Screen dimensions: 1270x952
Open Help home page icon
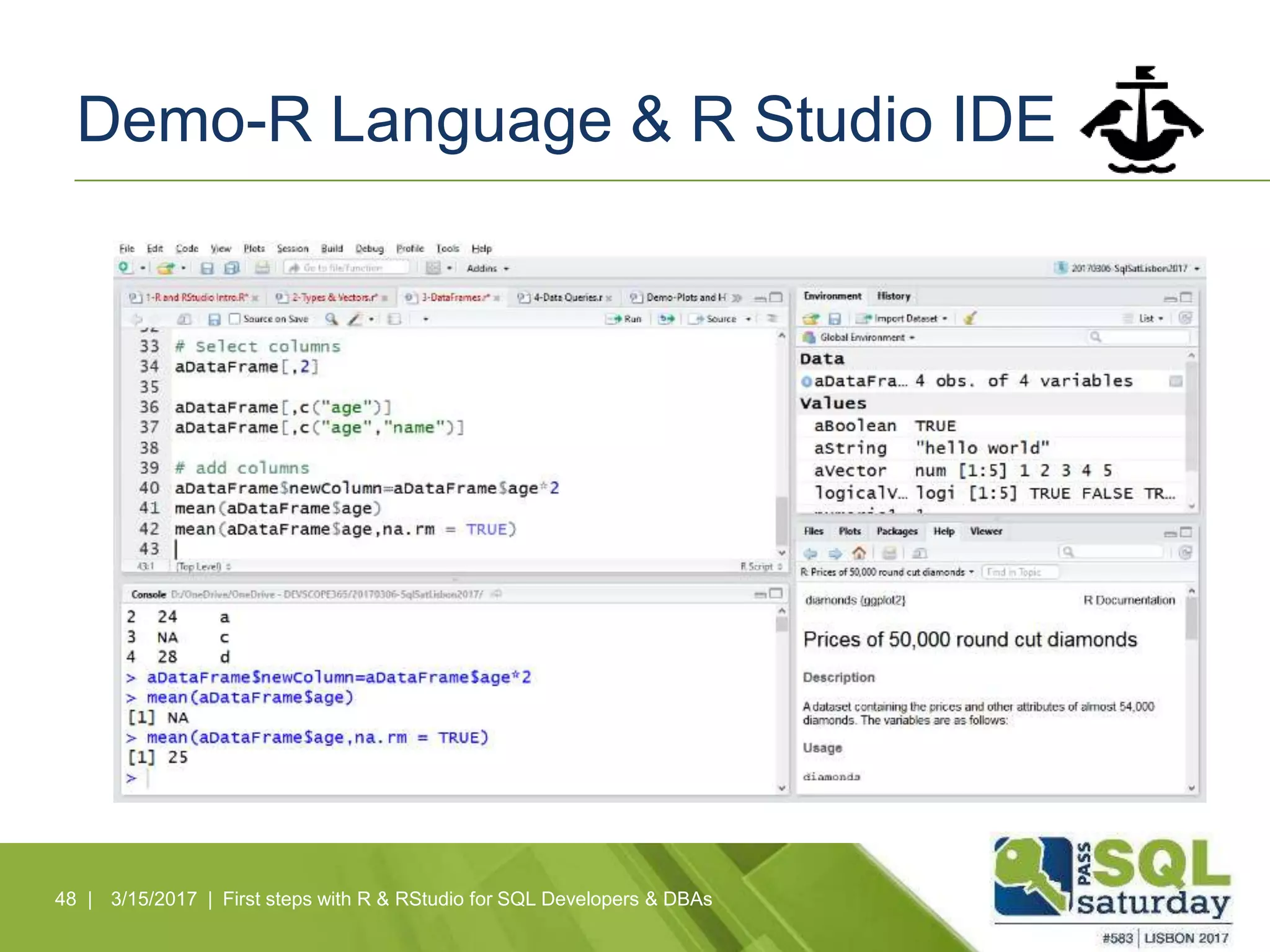pos(859,552)
